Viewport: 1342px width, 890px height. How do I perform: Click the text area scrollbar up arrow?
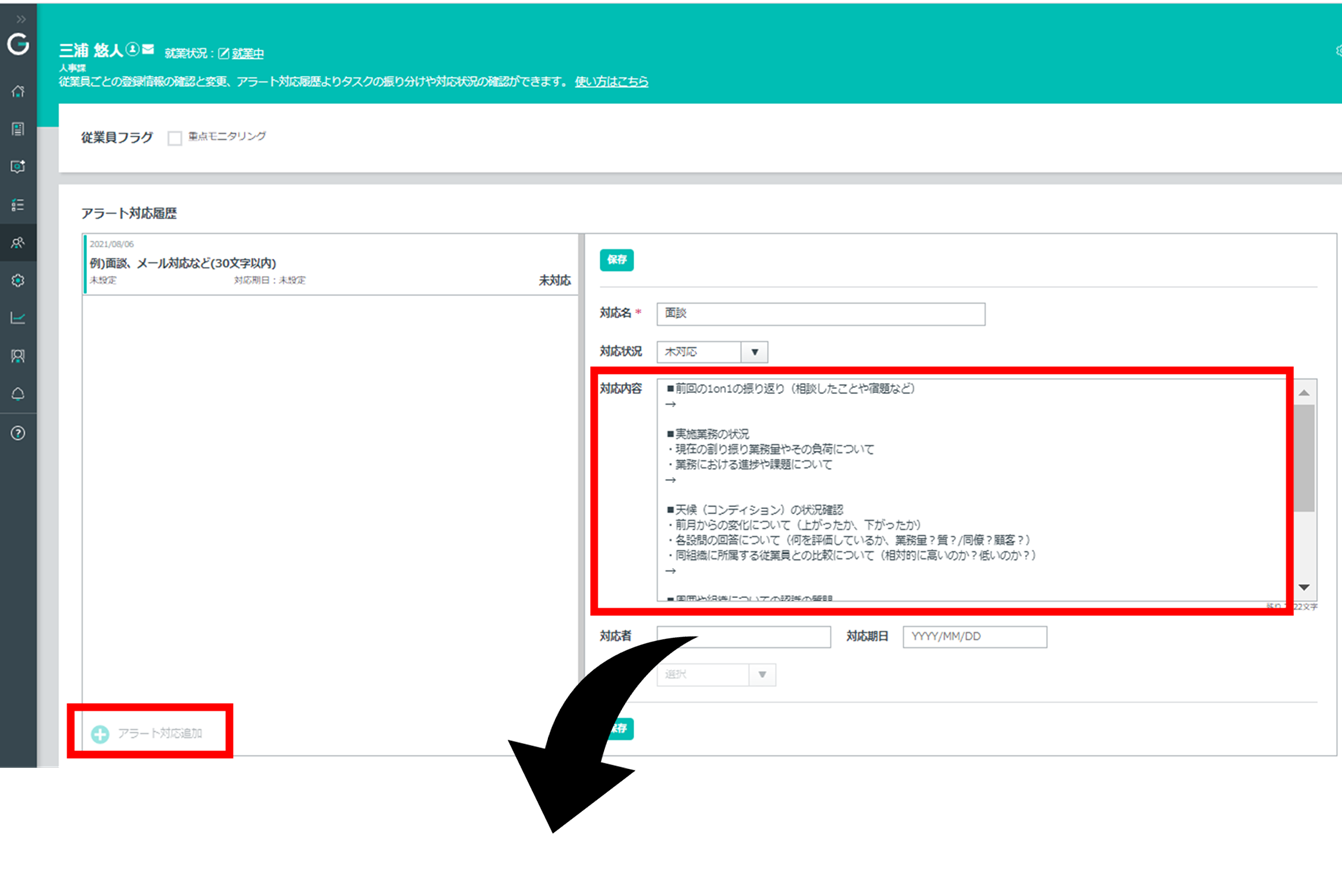(x=1304, y=393)
